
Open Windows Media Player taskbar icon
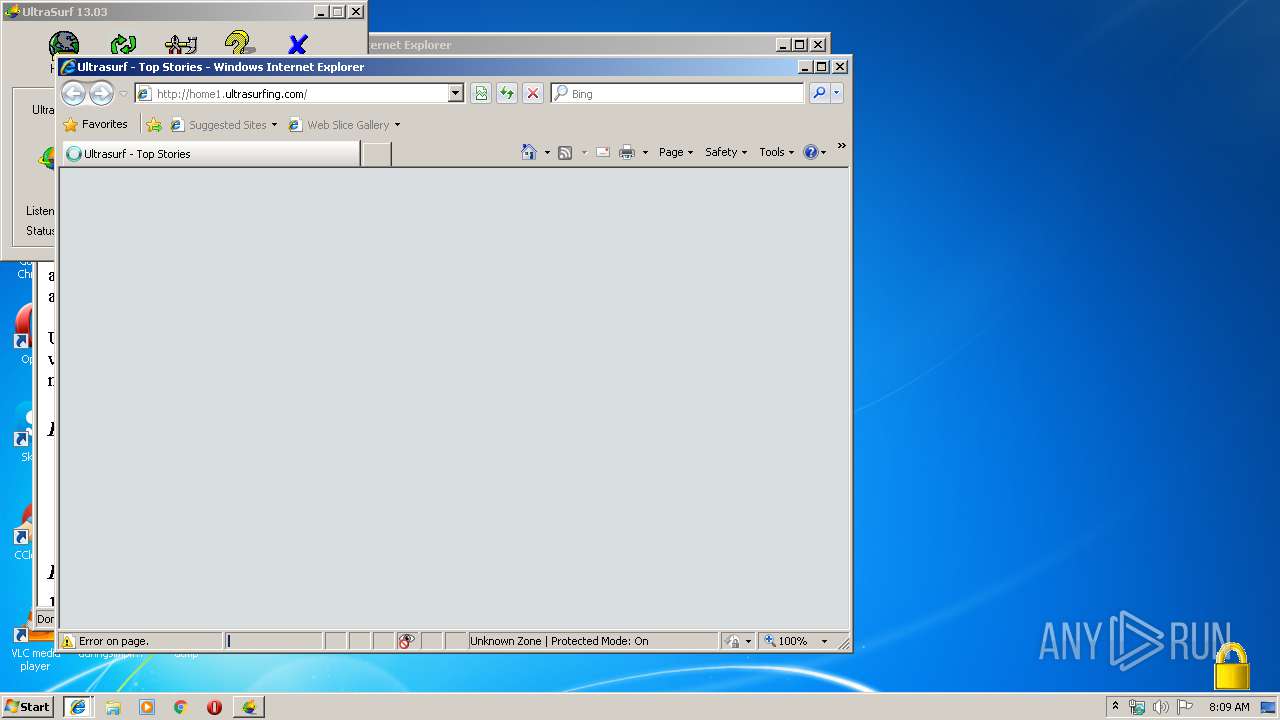click(x=147, y=707)
